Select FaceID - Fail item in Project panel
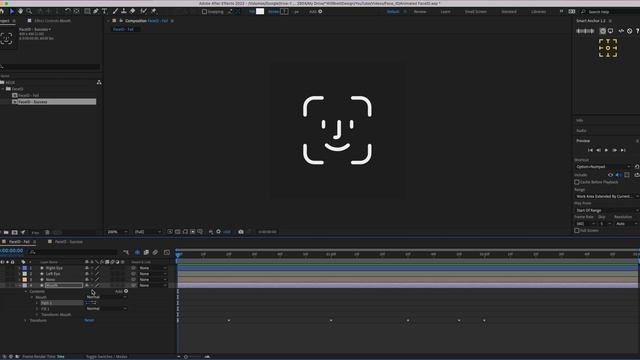The width and height of the screenshot is (640, 360). 29,95
